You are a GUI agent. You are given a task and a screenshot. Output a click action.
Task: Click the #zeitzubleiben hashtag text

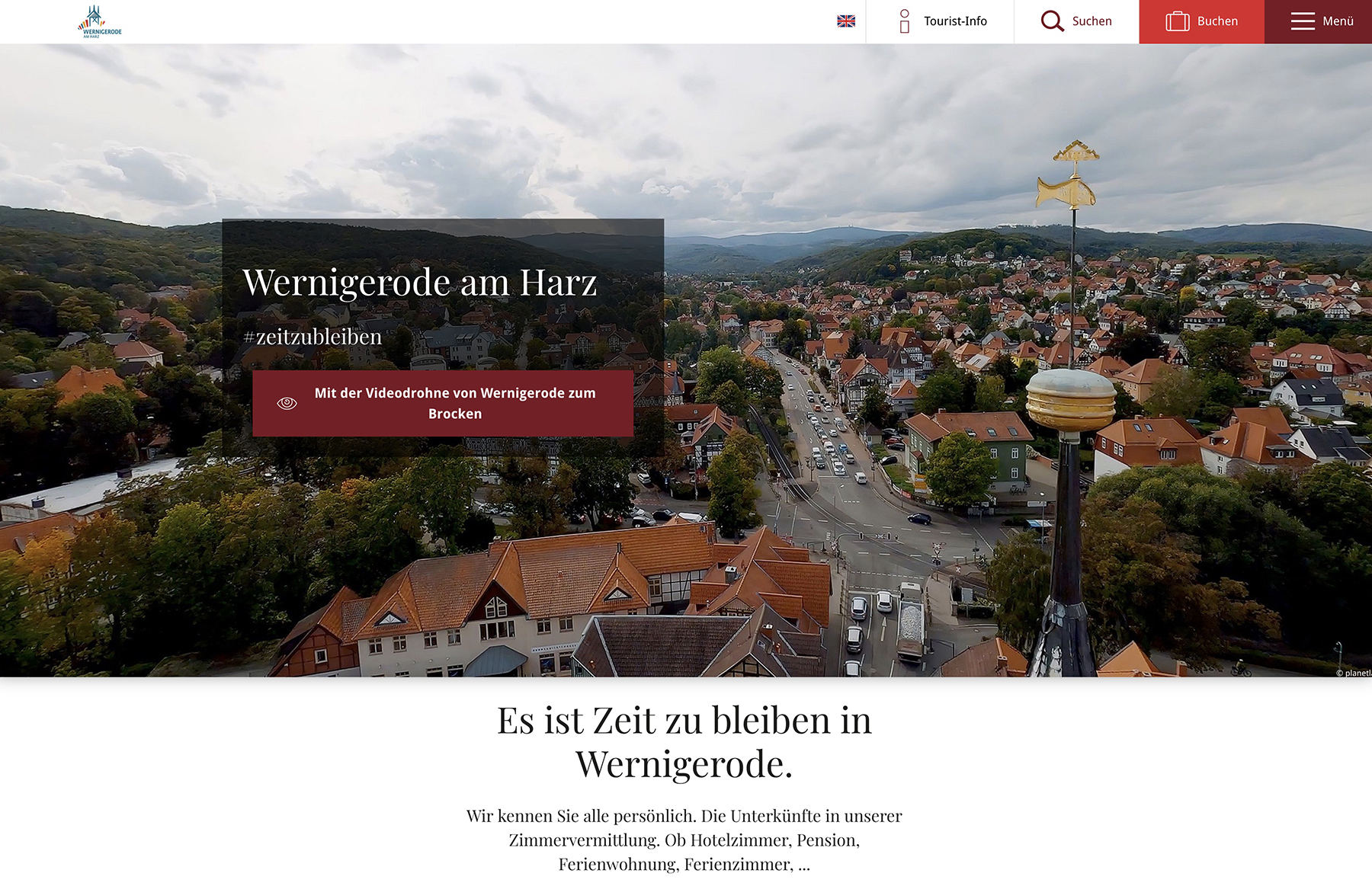pos(313,337)
